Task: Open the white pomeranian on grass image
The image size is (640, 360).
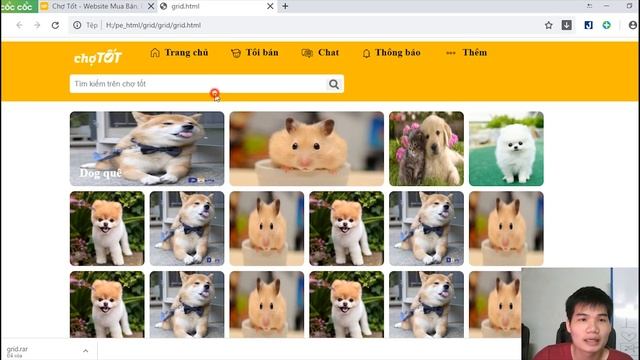Action: tap(506, 149)
